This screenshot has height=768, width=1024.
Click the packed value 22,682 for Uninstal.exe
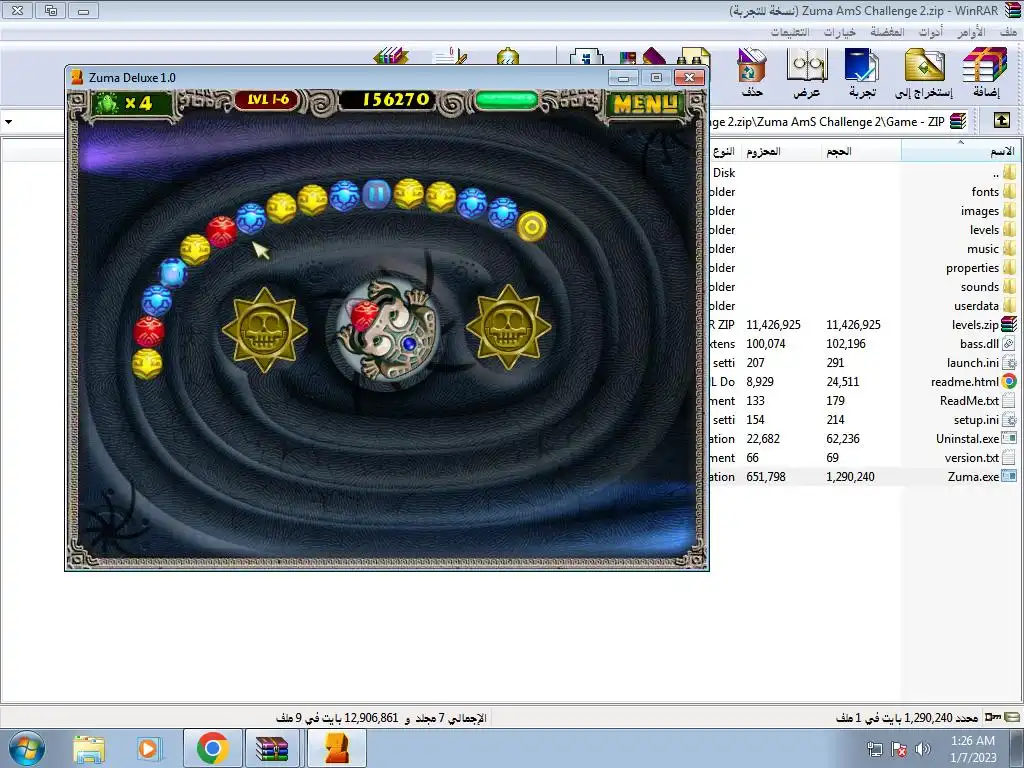[763, 439]
